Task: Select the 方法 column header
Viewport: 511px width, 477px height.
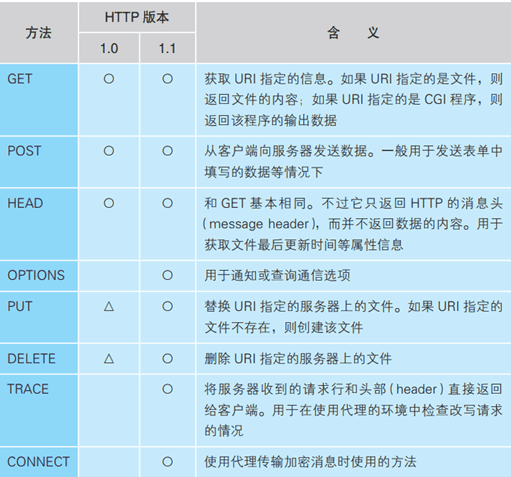Action: 39,32
